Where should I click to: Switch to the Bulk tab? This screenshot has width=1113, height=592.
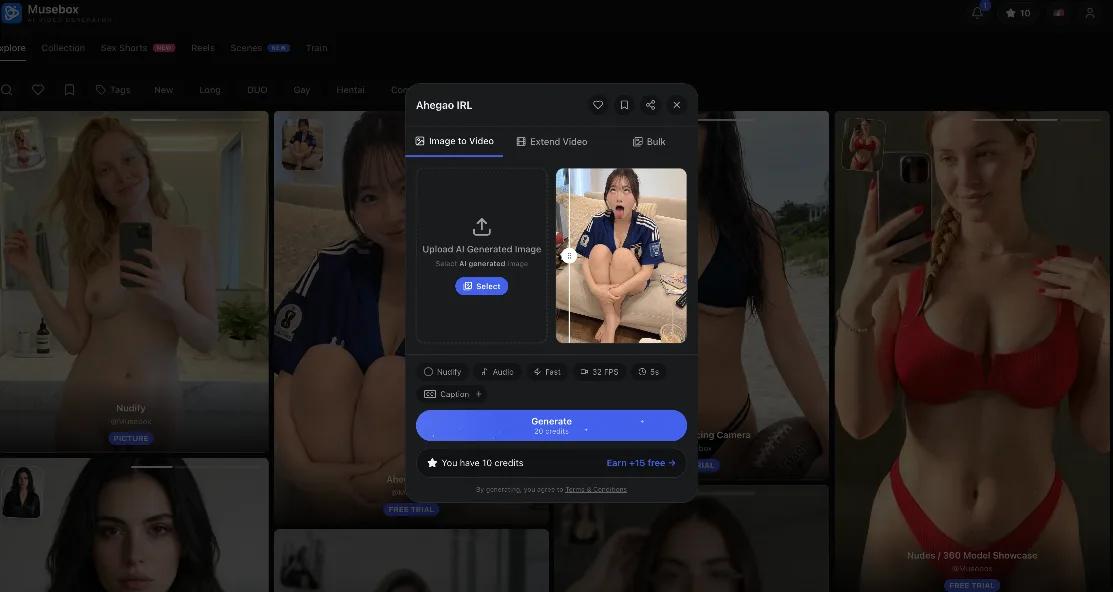649,141
